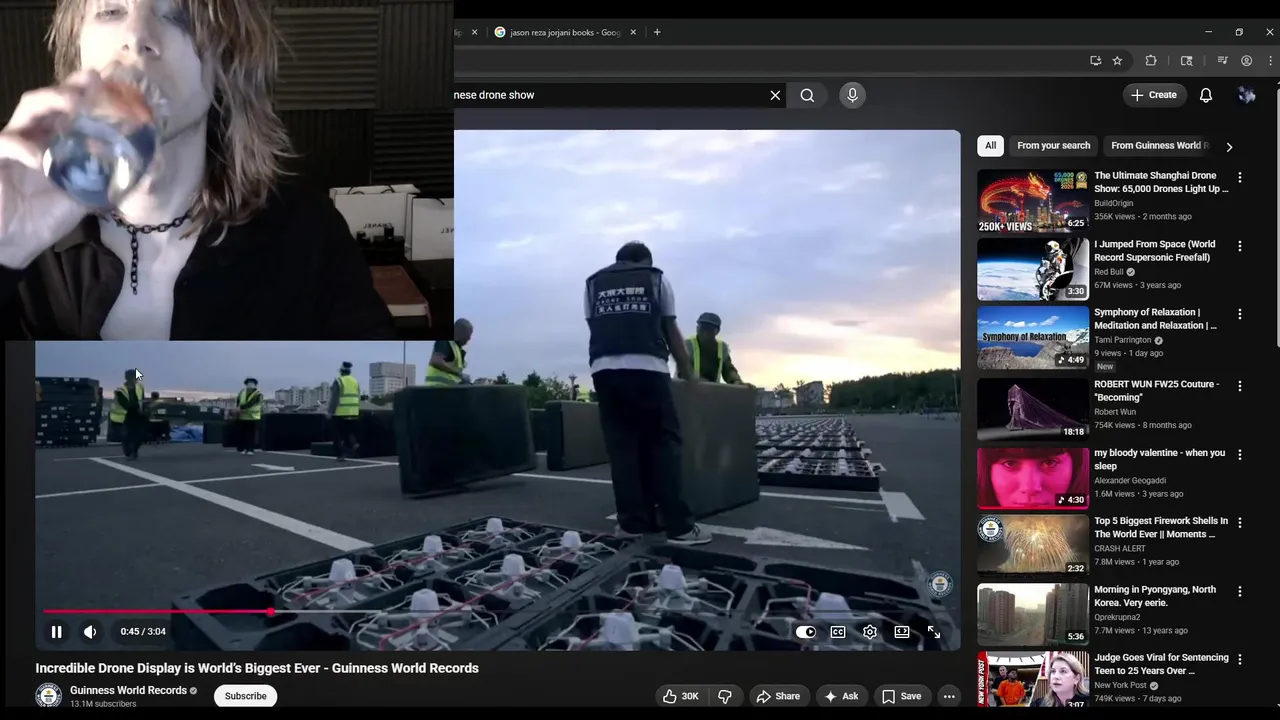The image size is (1280, 720).
Task: Open options for Top 5 Biggest Firework Shells
Action: pos(1240,523)
